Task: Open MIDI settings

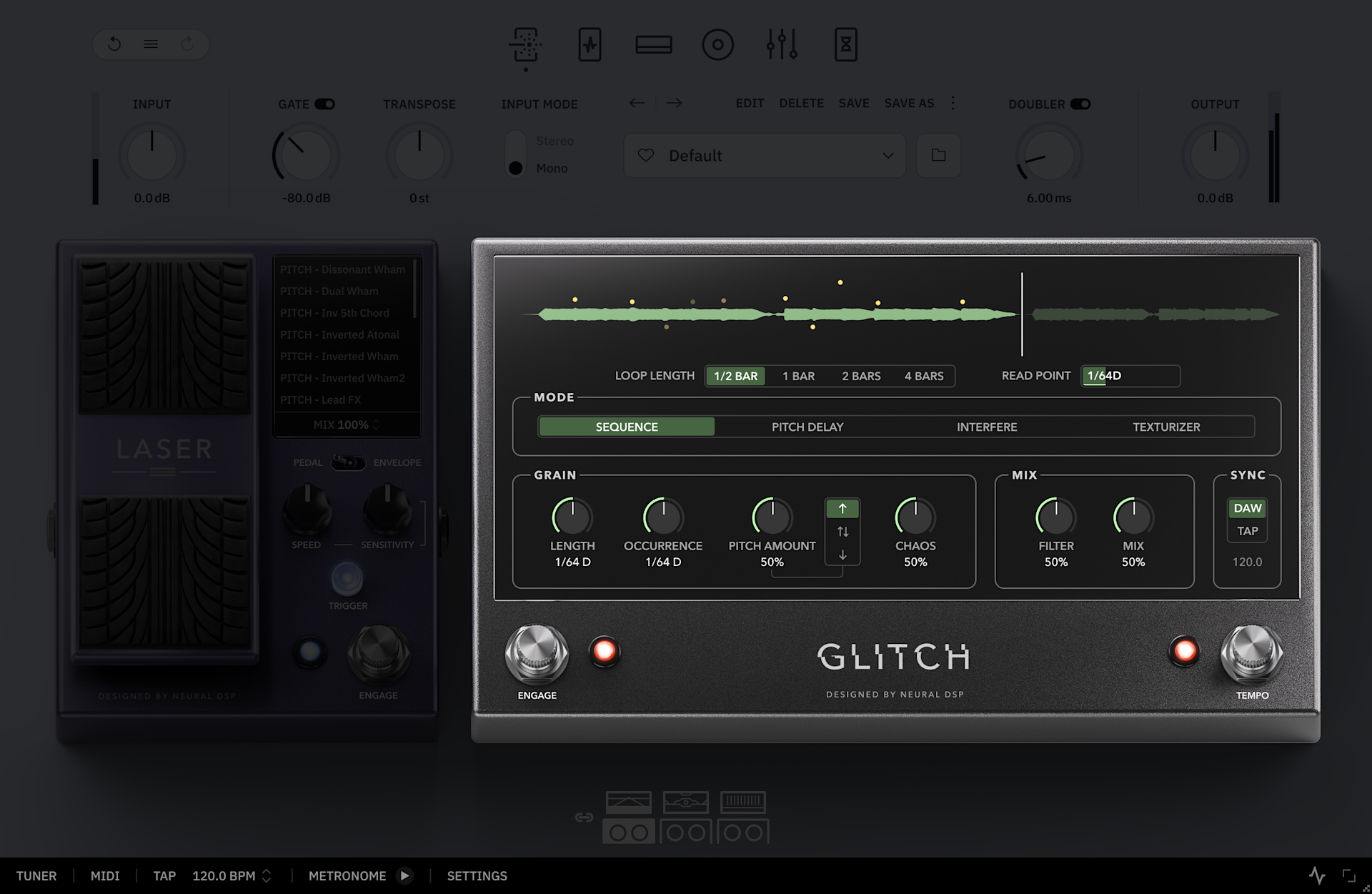Action: [x=105, y=875]
